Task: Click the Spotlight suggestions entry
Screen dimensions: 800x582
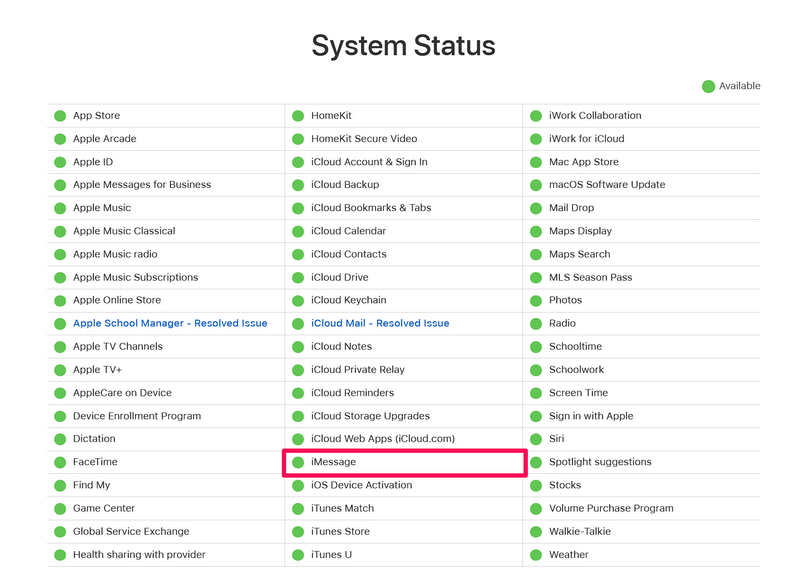Action: coord(600,462)
